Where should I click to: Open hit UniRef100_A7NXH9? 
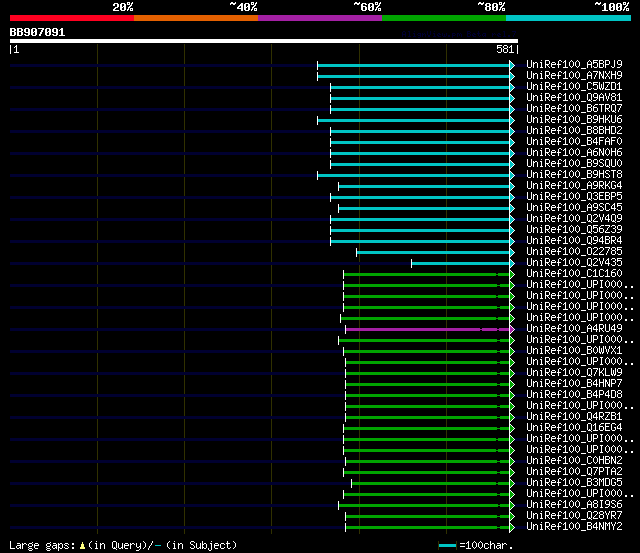pyautogui.click(x=574, y=75)
